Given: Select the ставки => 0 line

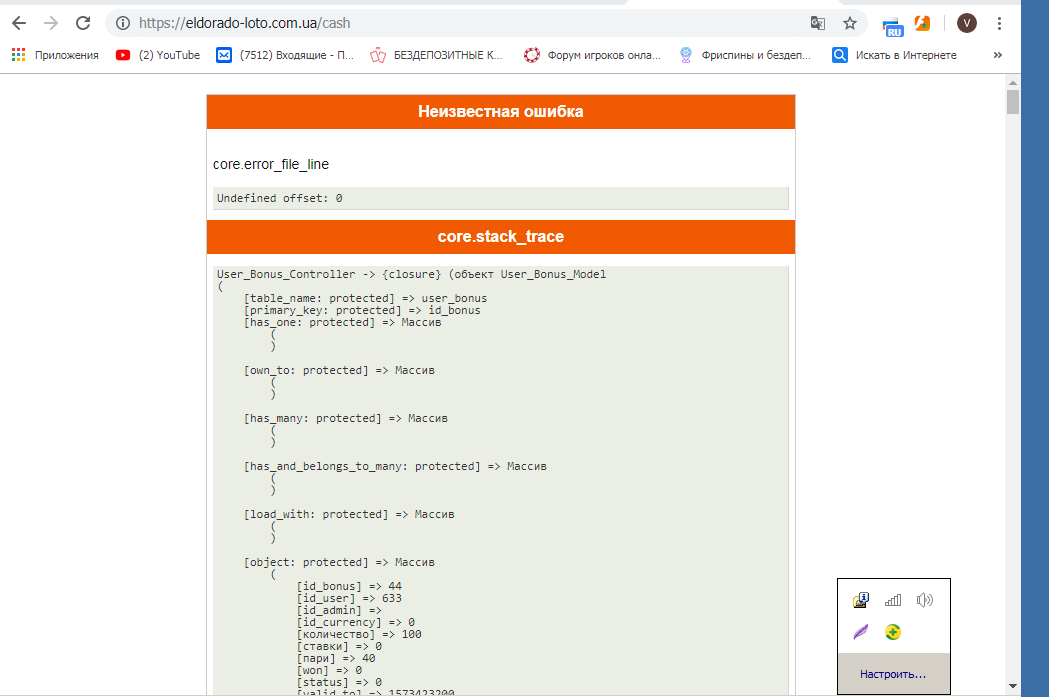Looking at the screenshot, I should [x=339, y=647].
